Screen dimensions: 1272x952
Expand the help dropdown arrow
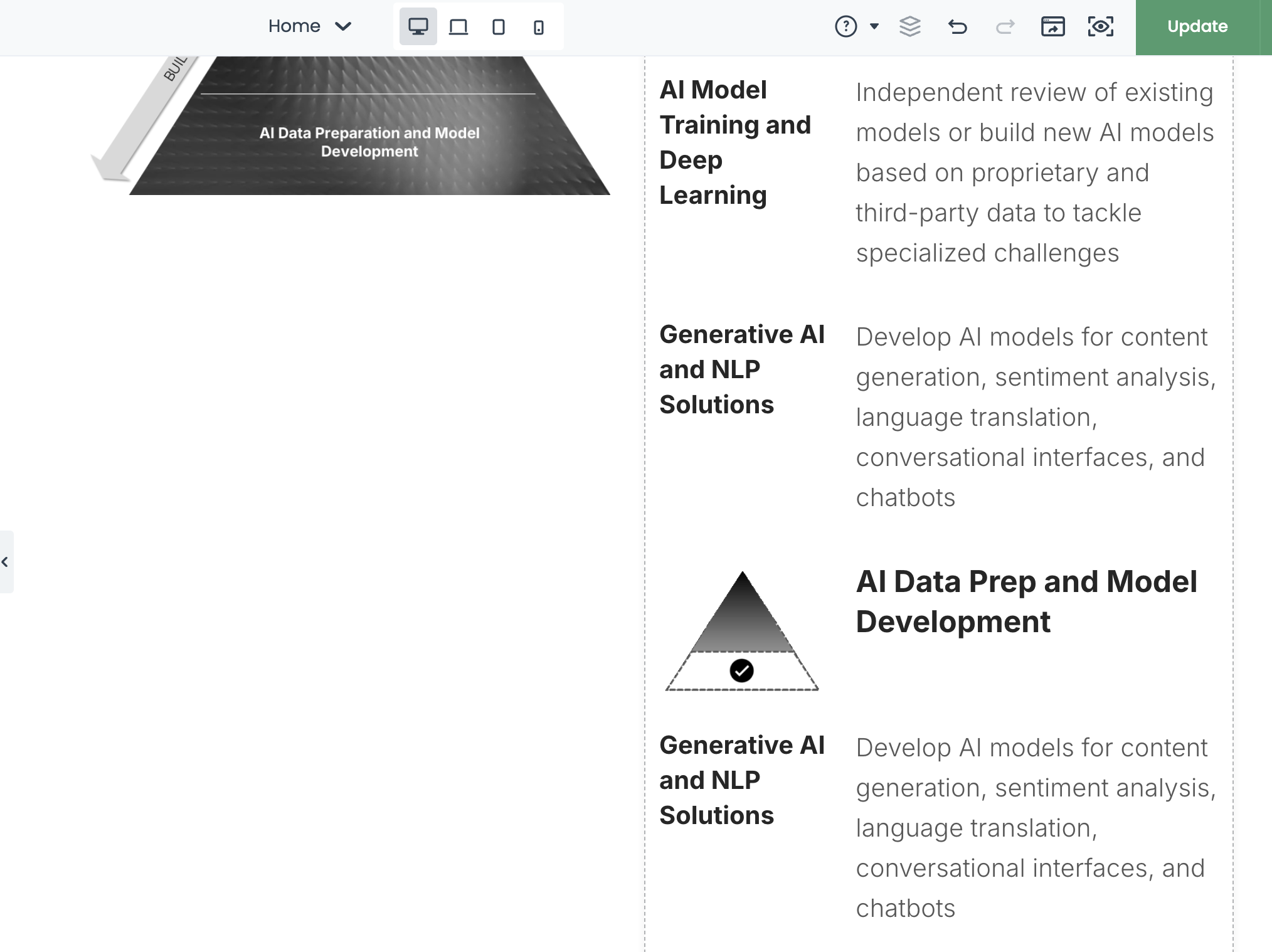(874, 26)
